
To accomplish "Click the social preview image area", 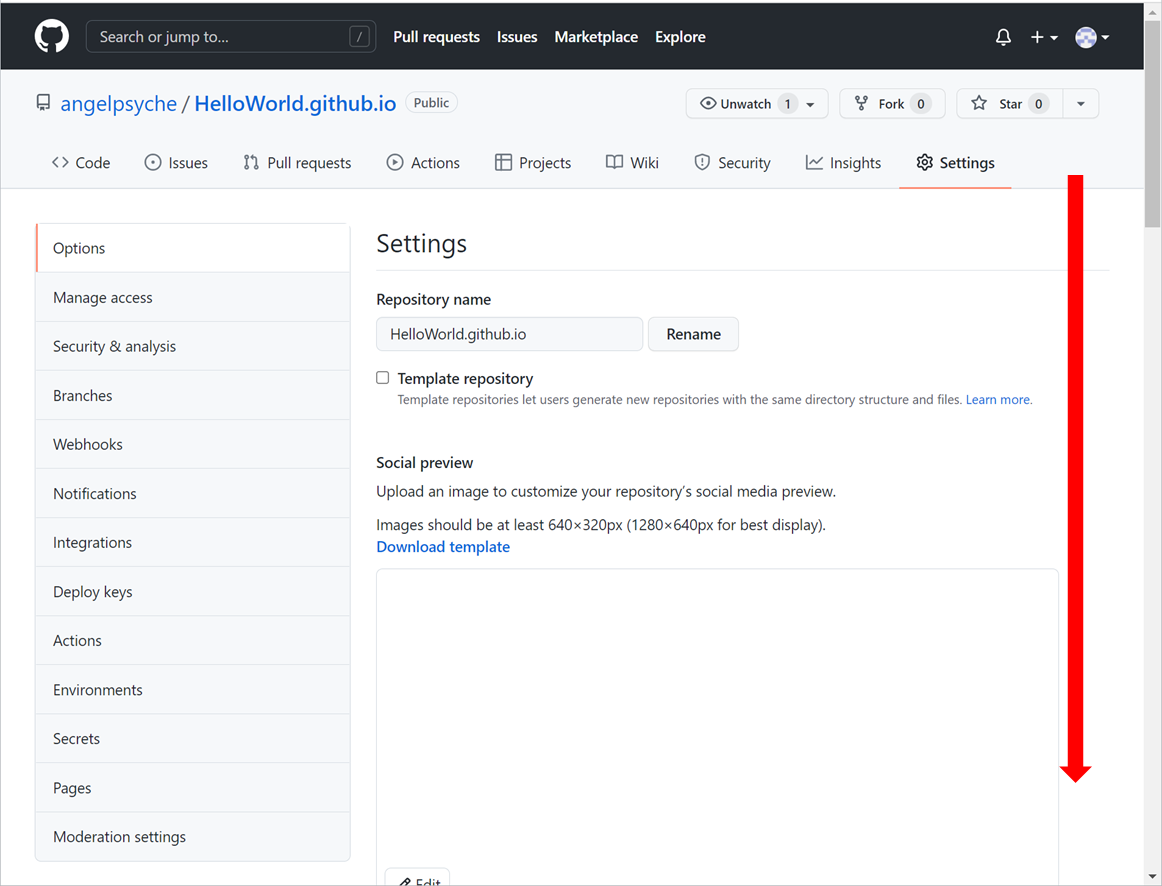I will pyautogui.click(x=717, y=726).
